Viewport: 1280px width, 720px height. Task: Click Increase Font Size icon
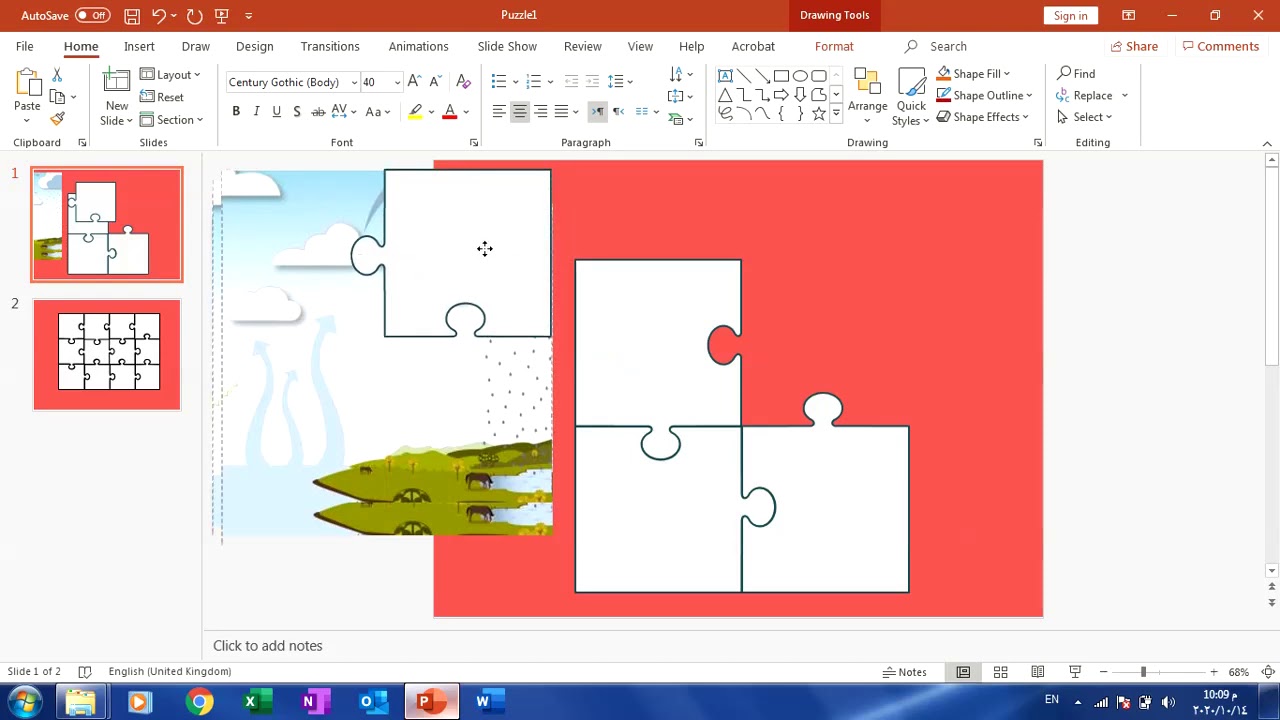415,82
